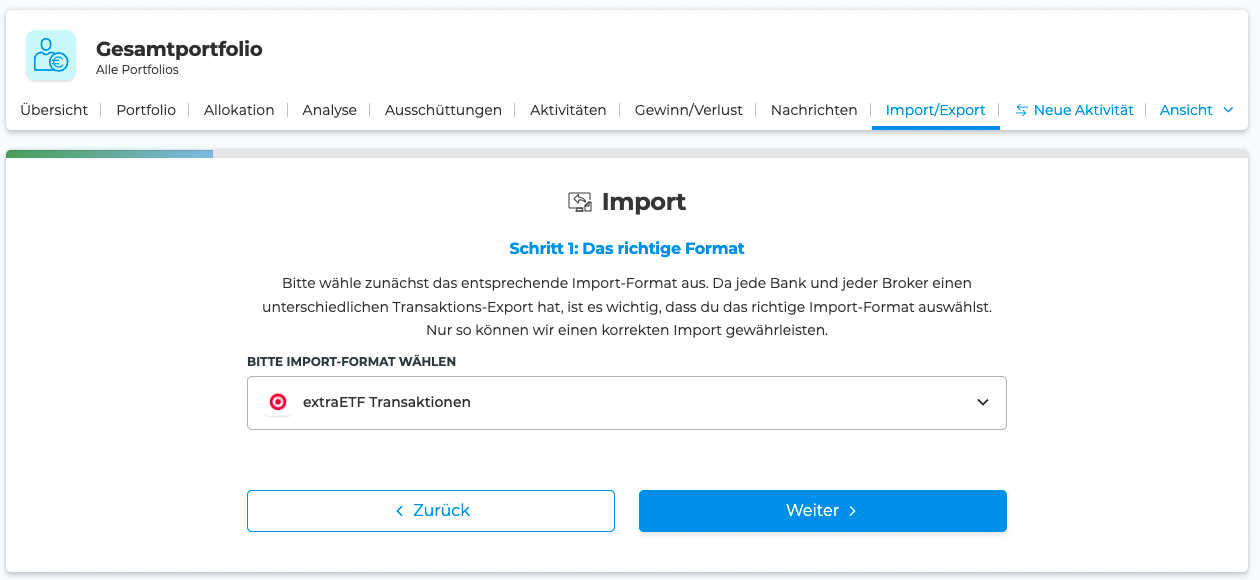
Task: Click the extraETF logo in format selector
Action: (x=278, y=402)
